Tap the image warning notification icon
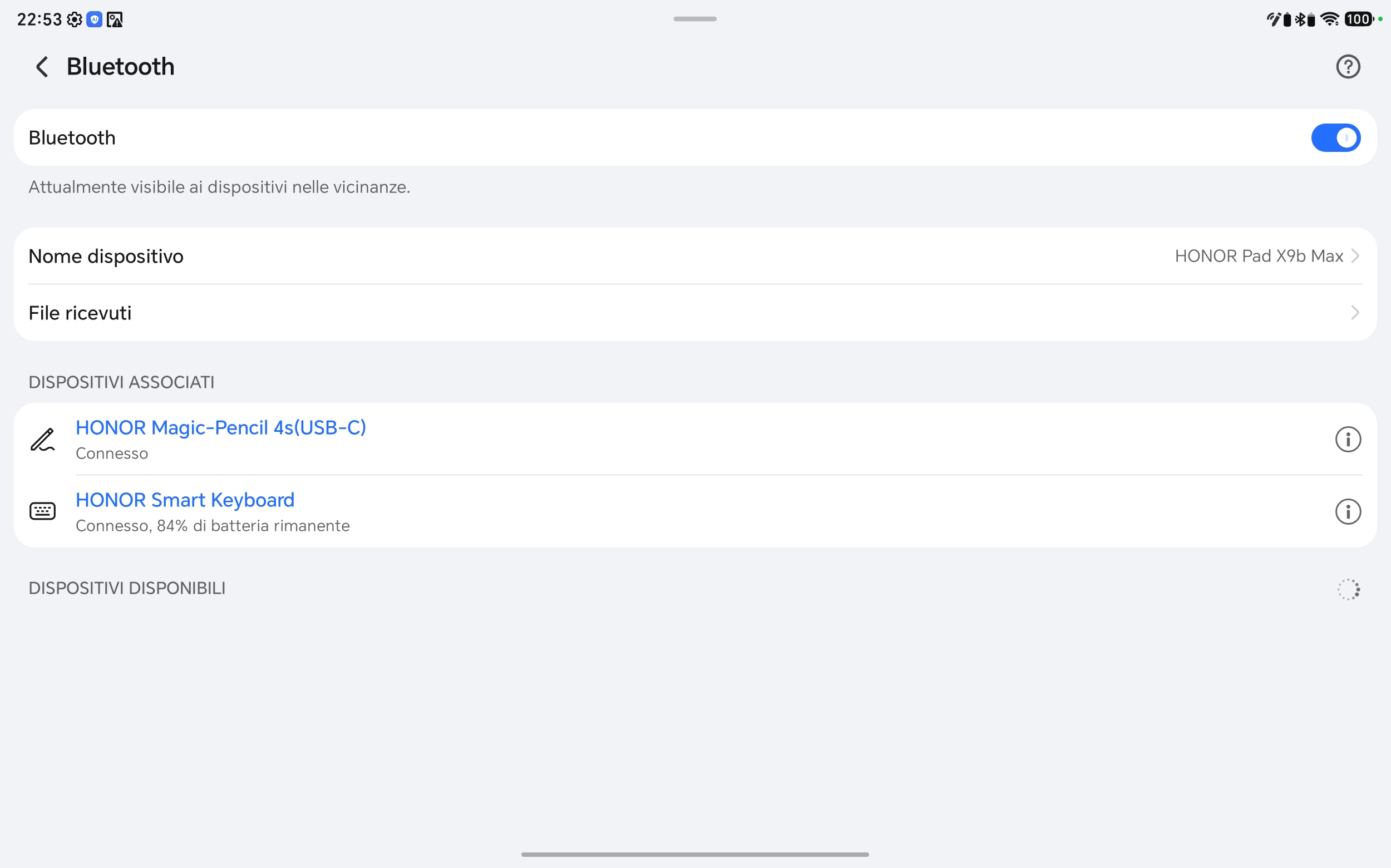This screenshot has height=868, width=1391. (115, 19)
